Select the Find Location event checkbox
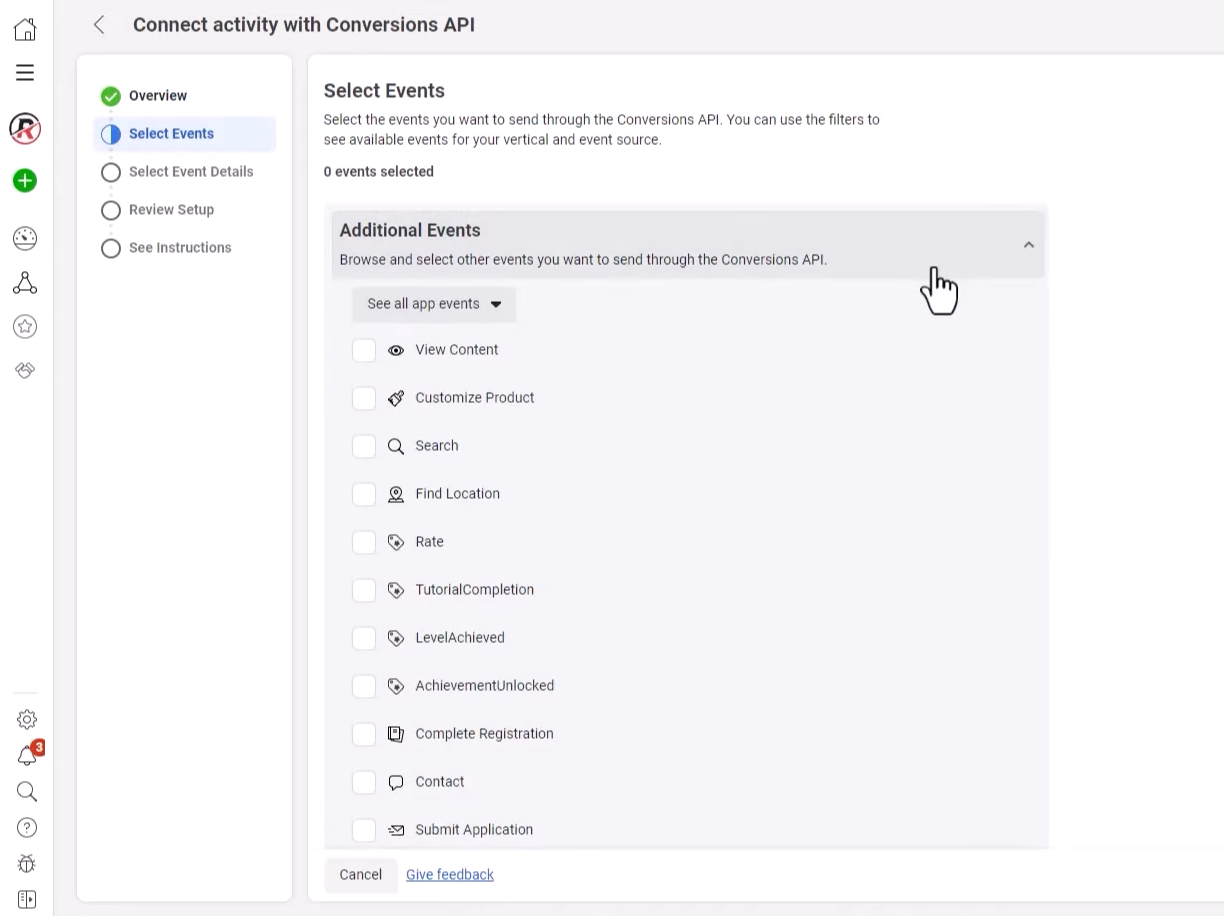1224x916 pixels. click(x=364, y=494)
